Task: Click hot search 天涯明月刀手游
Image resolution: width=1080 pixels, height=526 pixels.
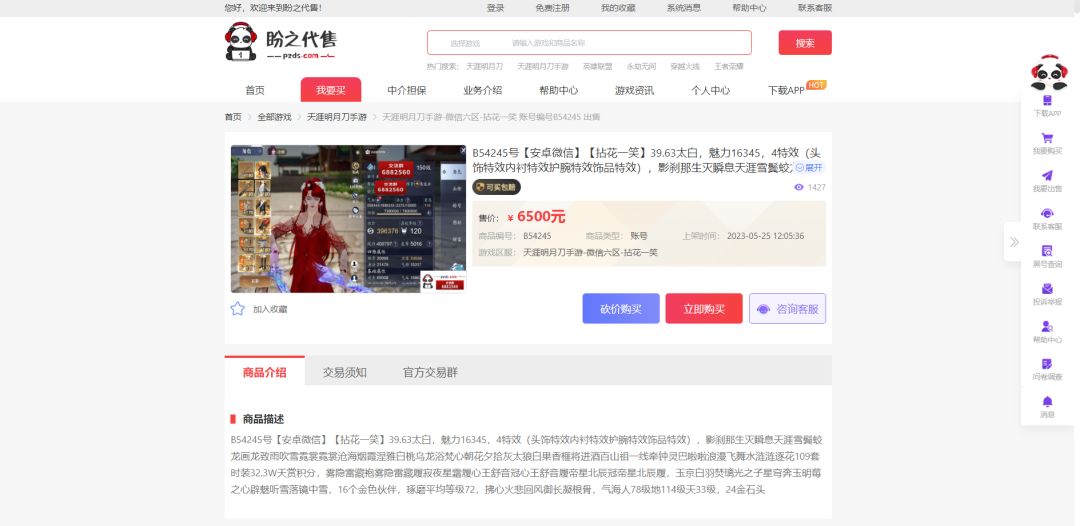Action: 543,67
